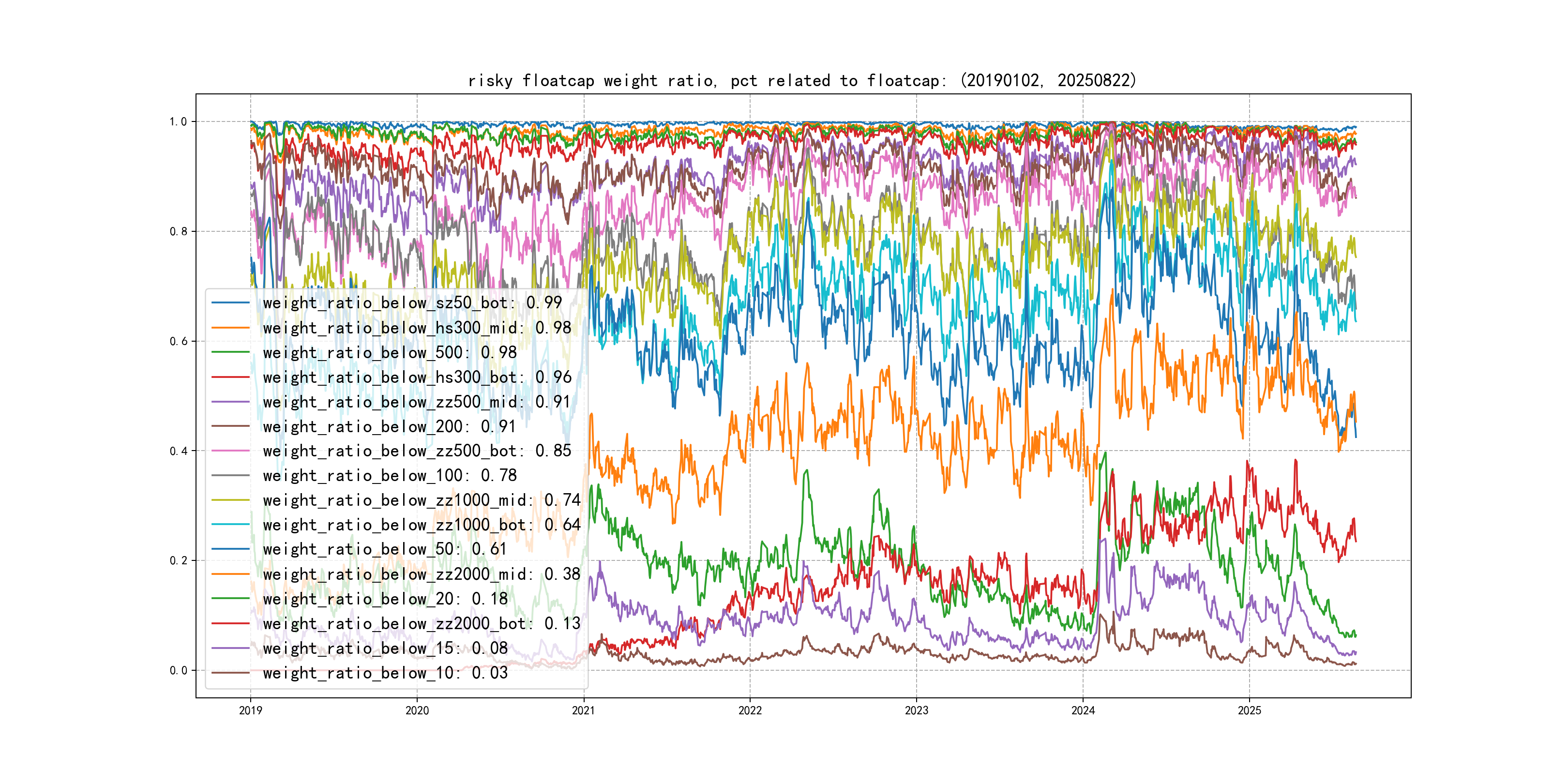
Task: Click the weight_ratio_below_hs300_bot legend label
Action: [417, 377]
